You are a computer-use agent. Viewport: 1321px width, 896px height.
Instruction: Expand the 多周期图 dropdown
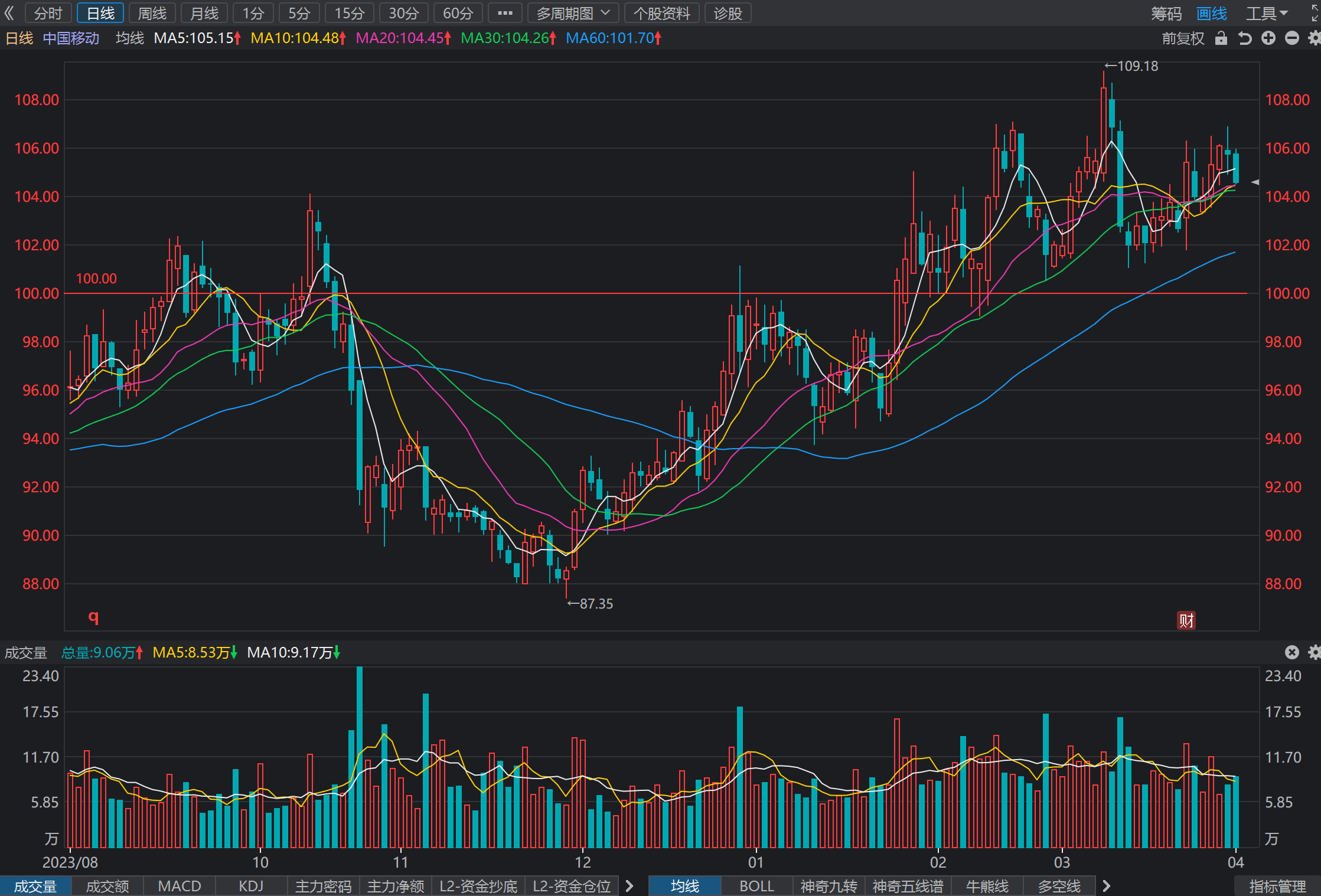[x=573, y=13]
